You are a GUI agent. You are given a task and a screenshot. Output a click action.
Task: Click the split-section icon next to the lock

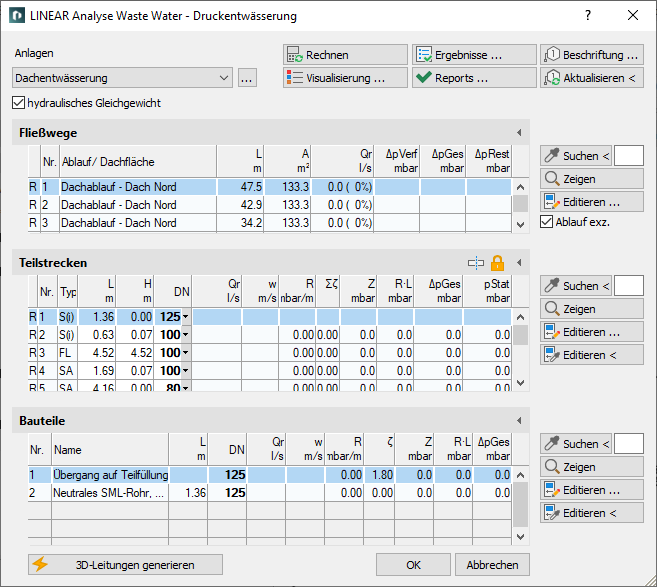click(476, 263)
